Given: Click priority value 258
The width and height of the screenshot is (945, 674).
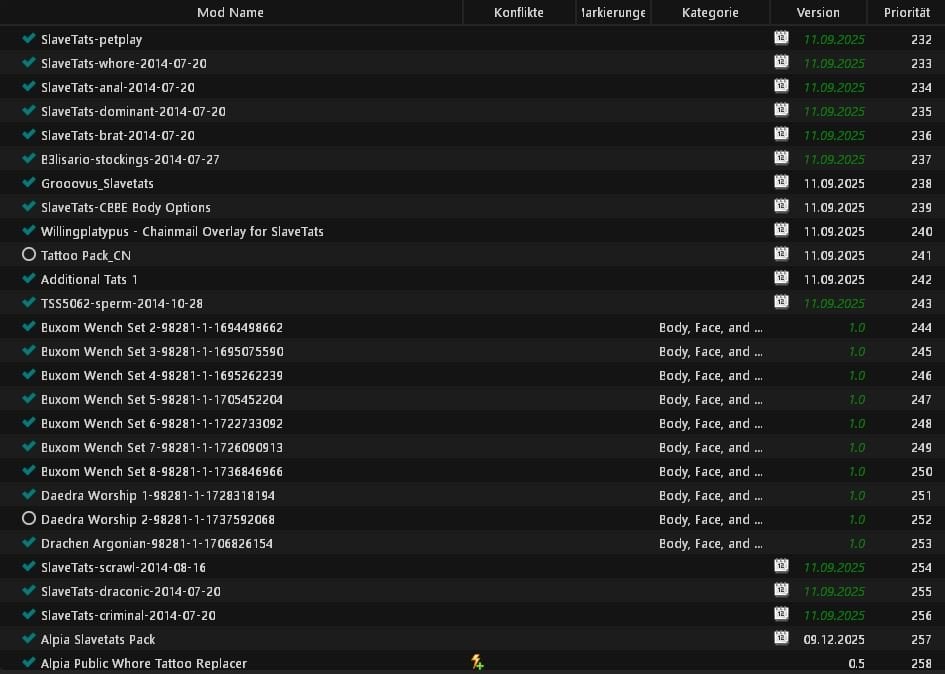Looking at the screenshot, I should 921,664.
